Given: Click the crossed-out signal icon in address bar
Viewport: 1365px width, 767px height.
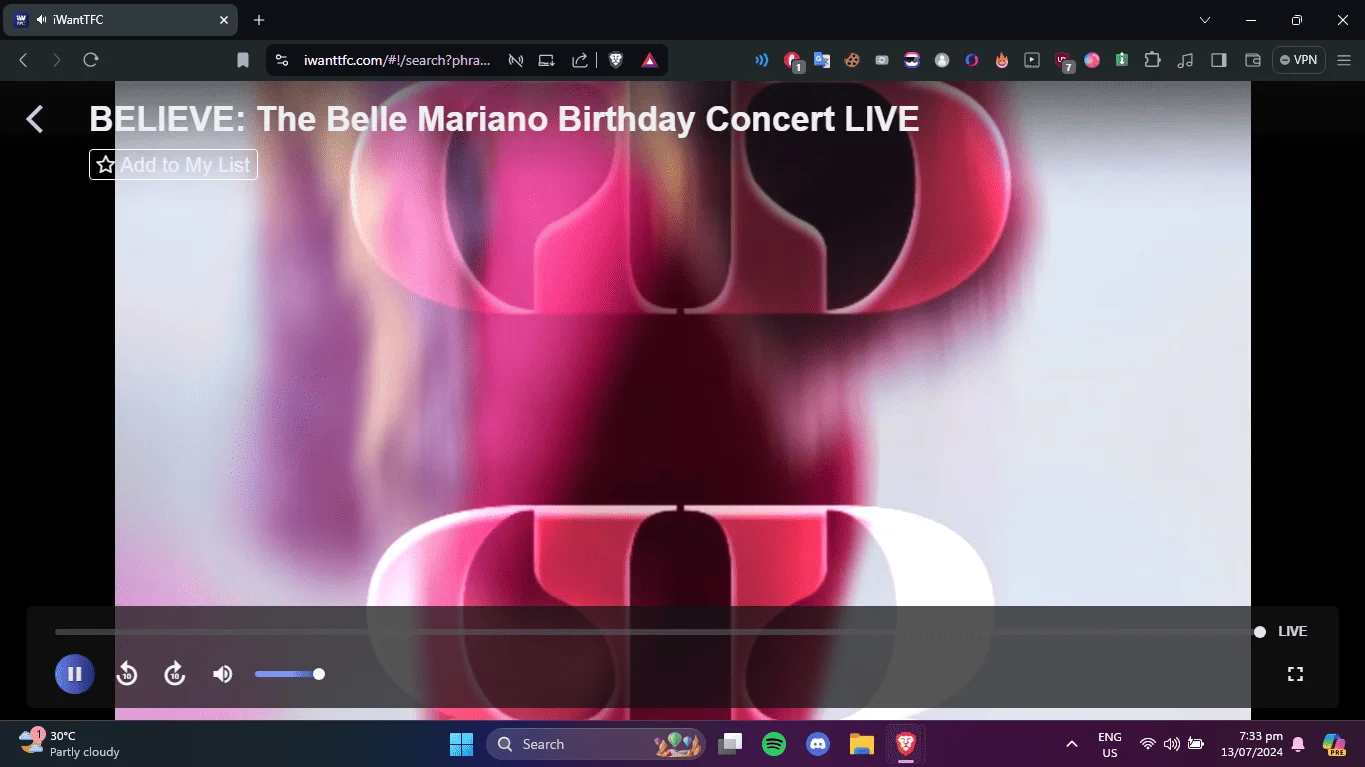Looking at the screenshot, I should pos(516,60).
